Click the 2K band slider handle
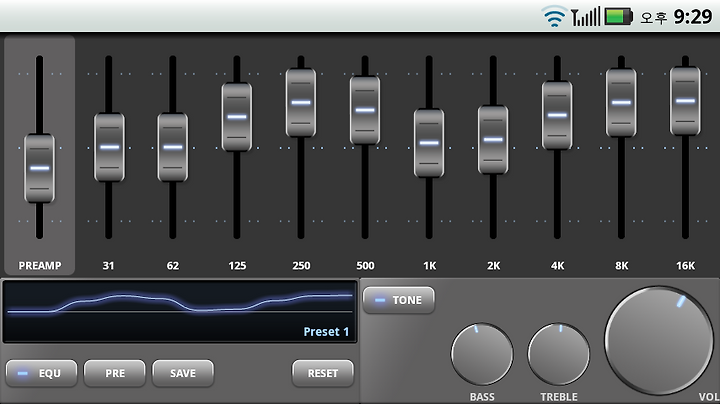 coord(493,140)
